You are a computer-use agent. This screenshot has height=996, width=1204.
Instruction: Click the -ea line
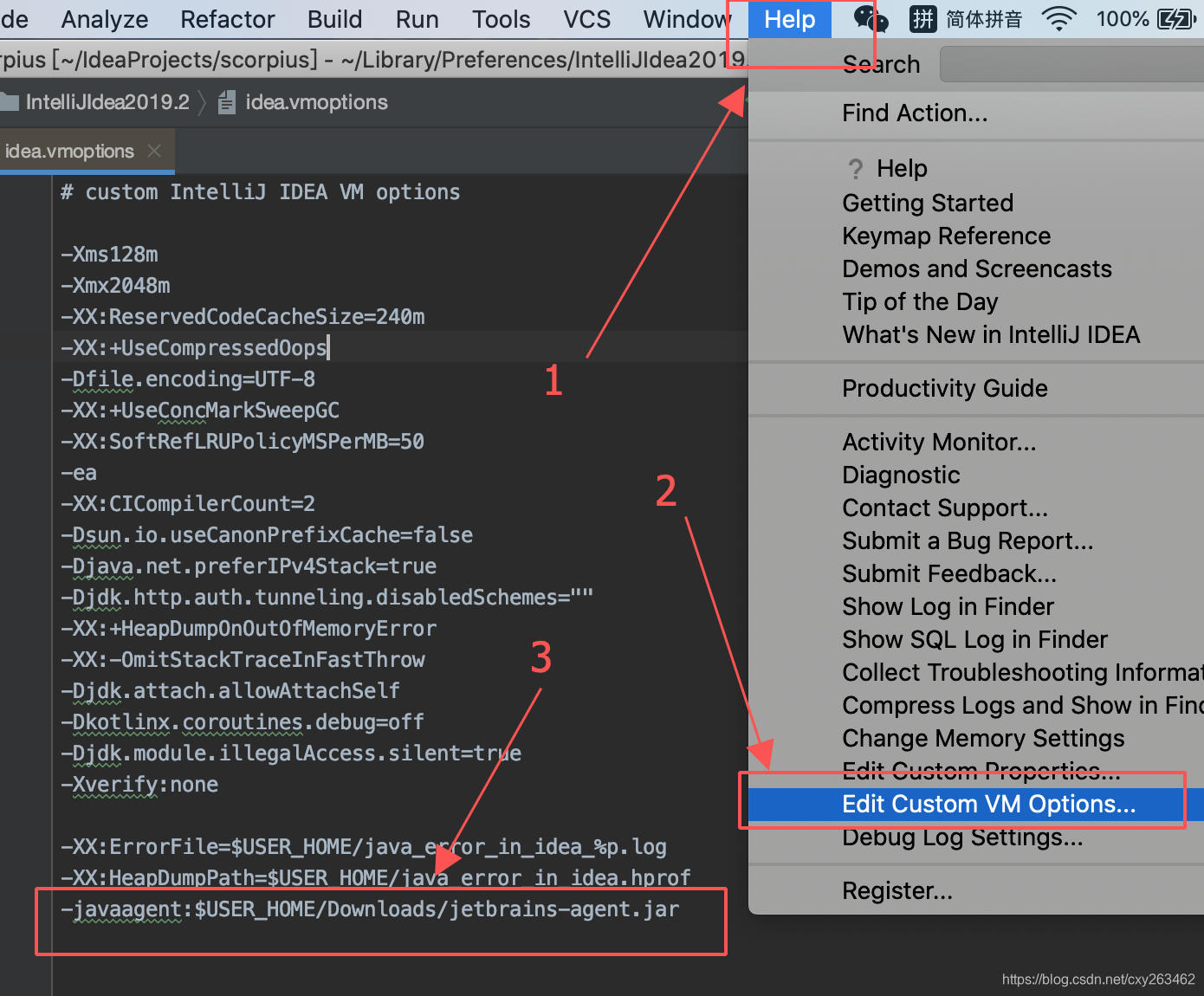79,473
